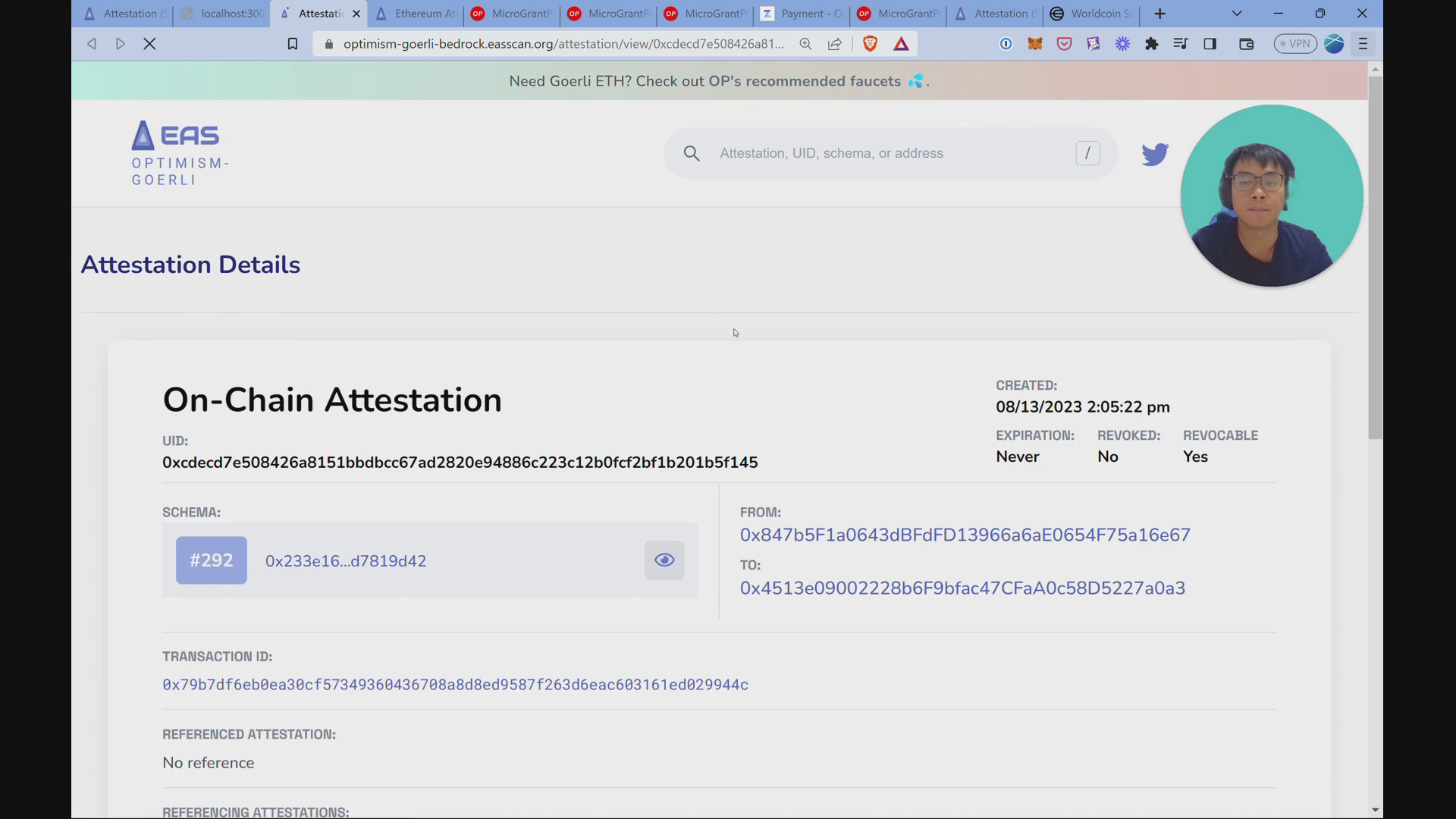
Task: Toggle the VPN button
Action: click(1295, 44)
